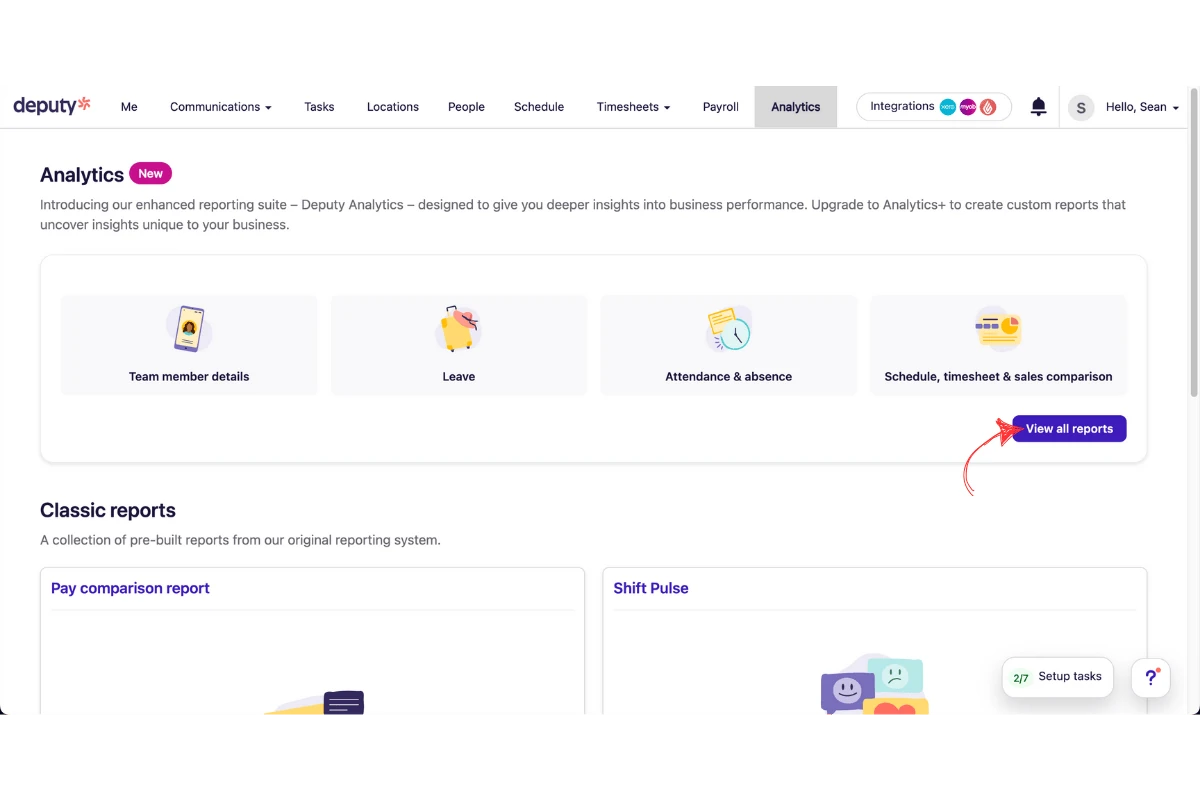
Task: Click the Attendance & absence clock icon
Action: (729, 329)
